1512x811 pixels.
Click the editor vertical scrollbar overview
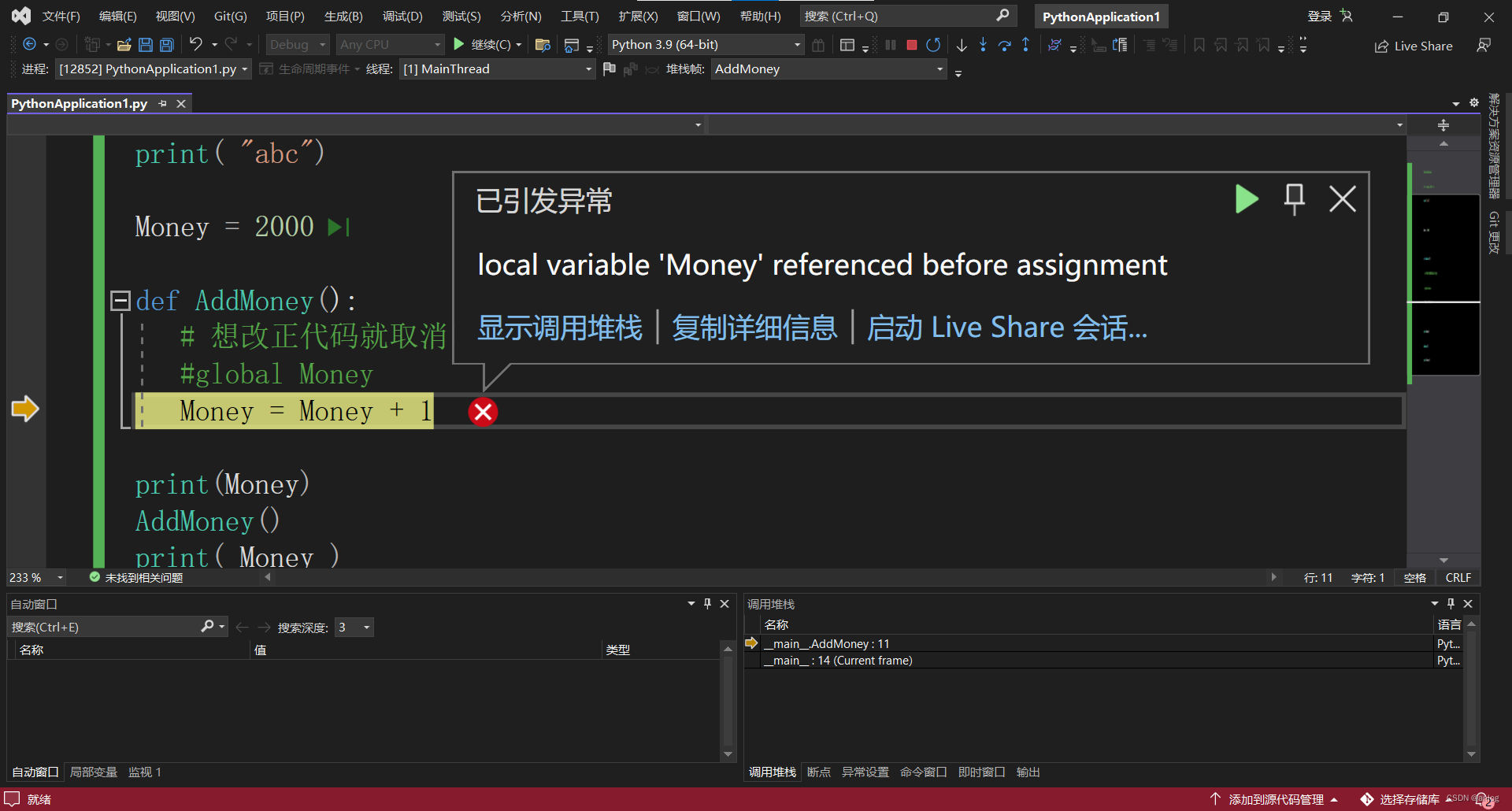[x=1444, y=350]
